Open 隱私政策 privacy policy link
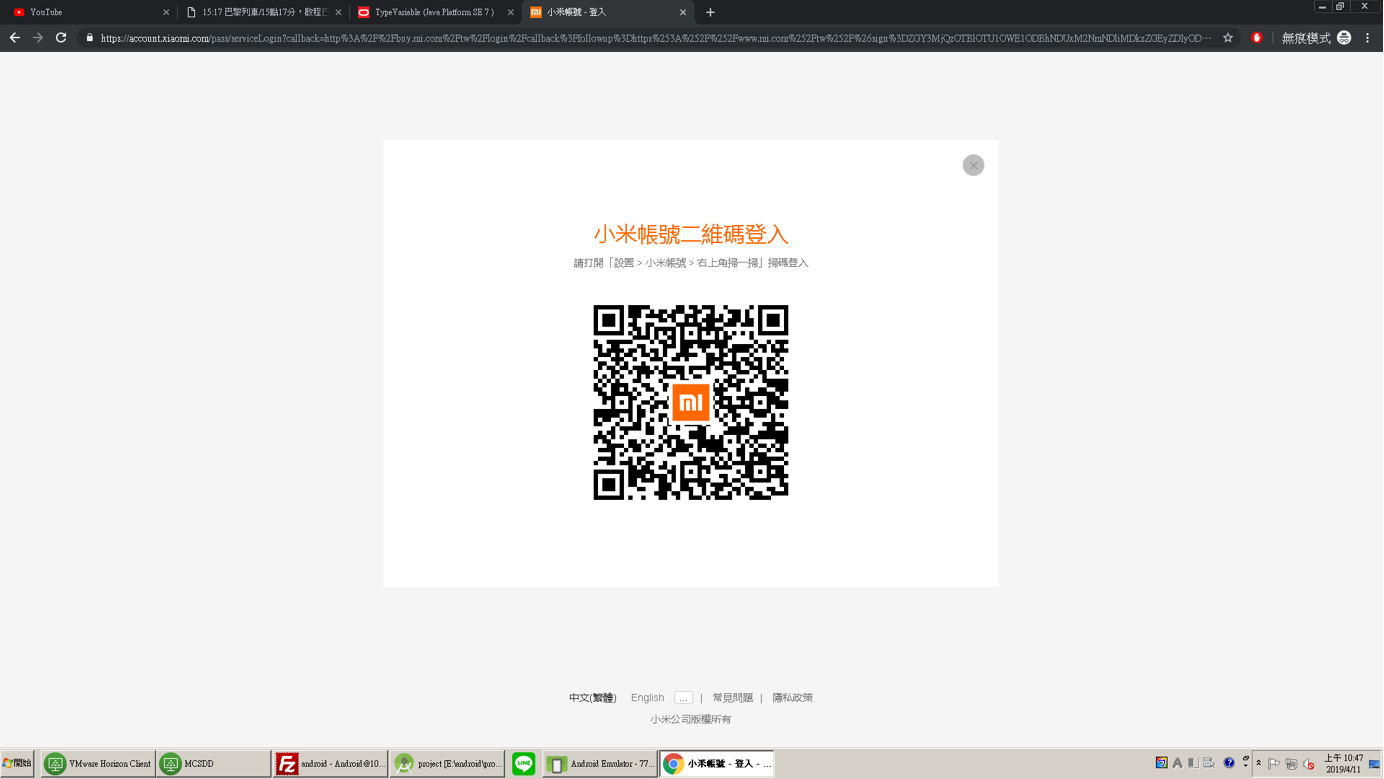The height and width of the screenshot is (779, 1384). (x=792, y=698)
